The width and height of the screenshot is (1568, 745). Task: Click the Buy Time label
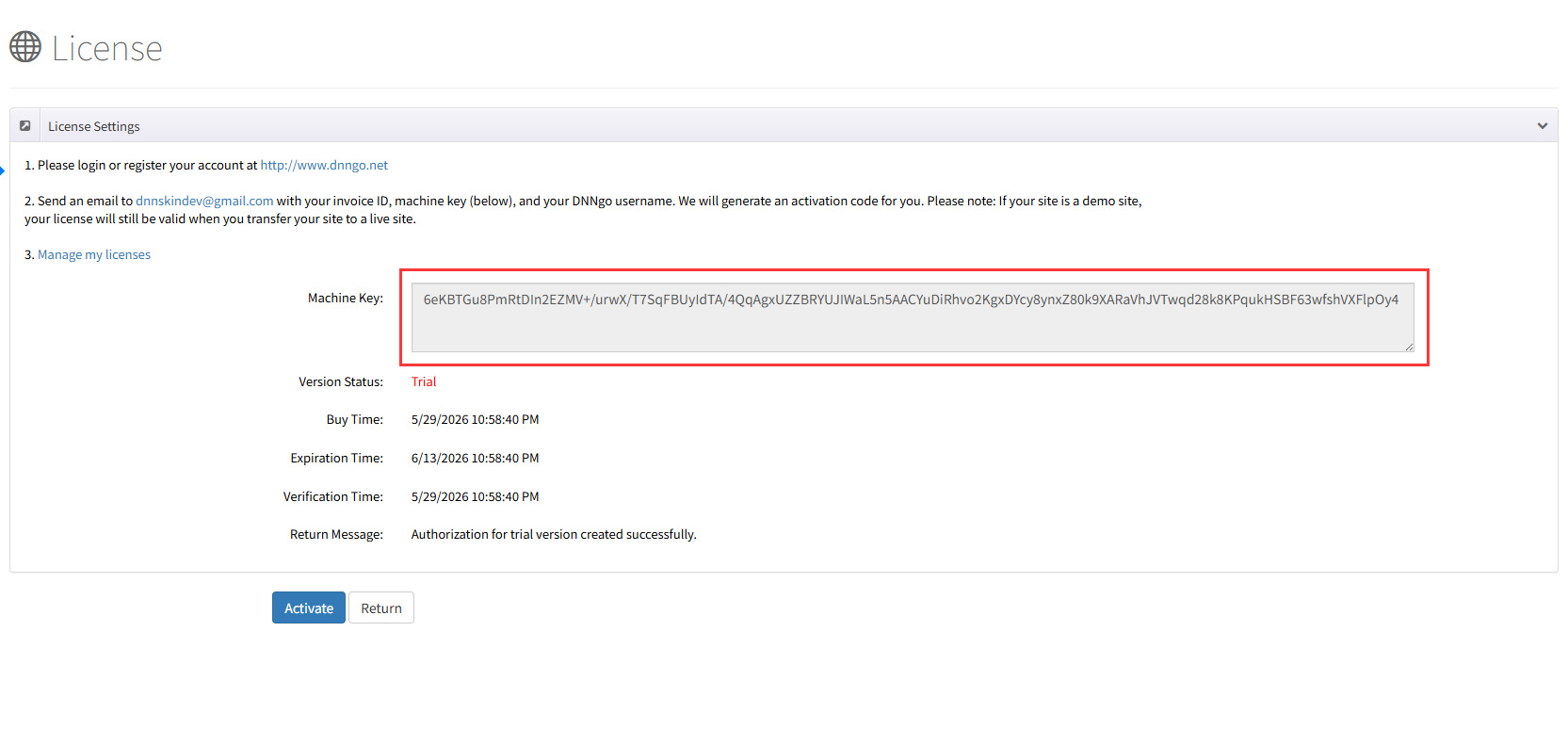tap(355, 419)
